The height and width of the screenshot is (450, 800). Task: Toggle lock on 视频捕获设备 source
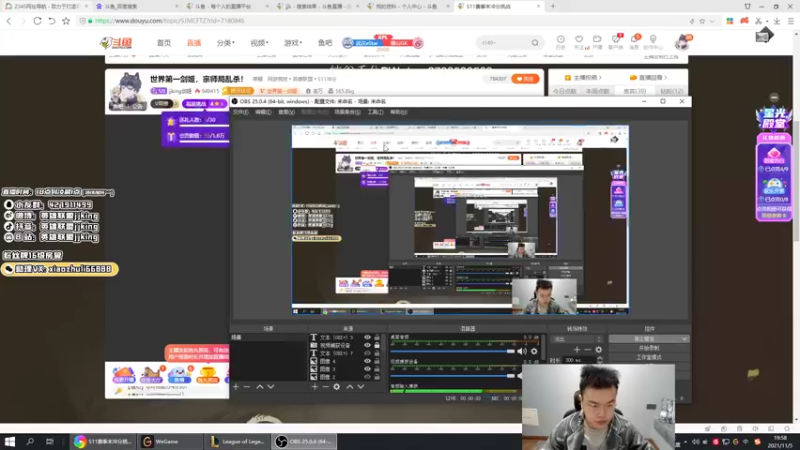(377, 345)
